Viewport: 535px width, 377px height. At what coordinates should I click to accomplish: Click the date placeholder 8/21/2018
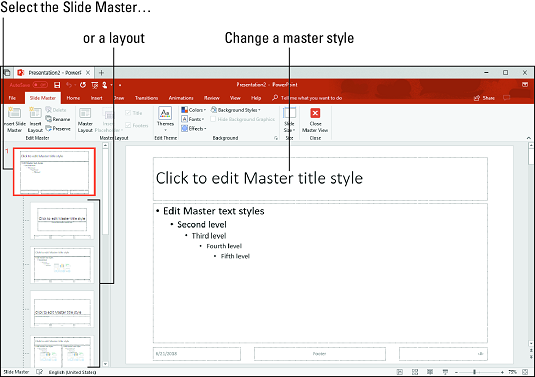point(197,354)
